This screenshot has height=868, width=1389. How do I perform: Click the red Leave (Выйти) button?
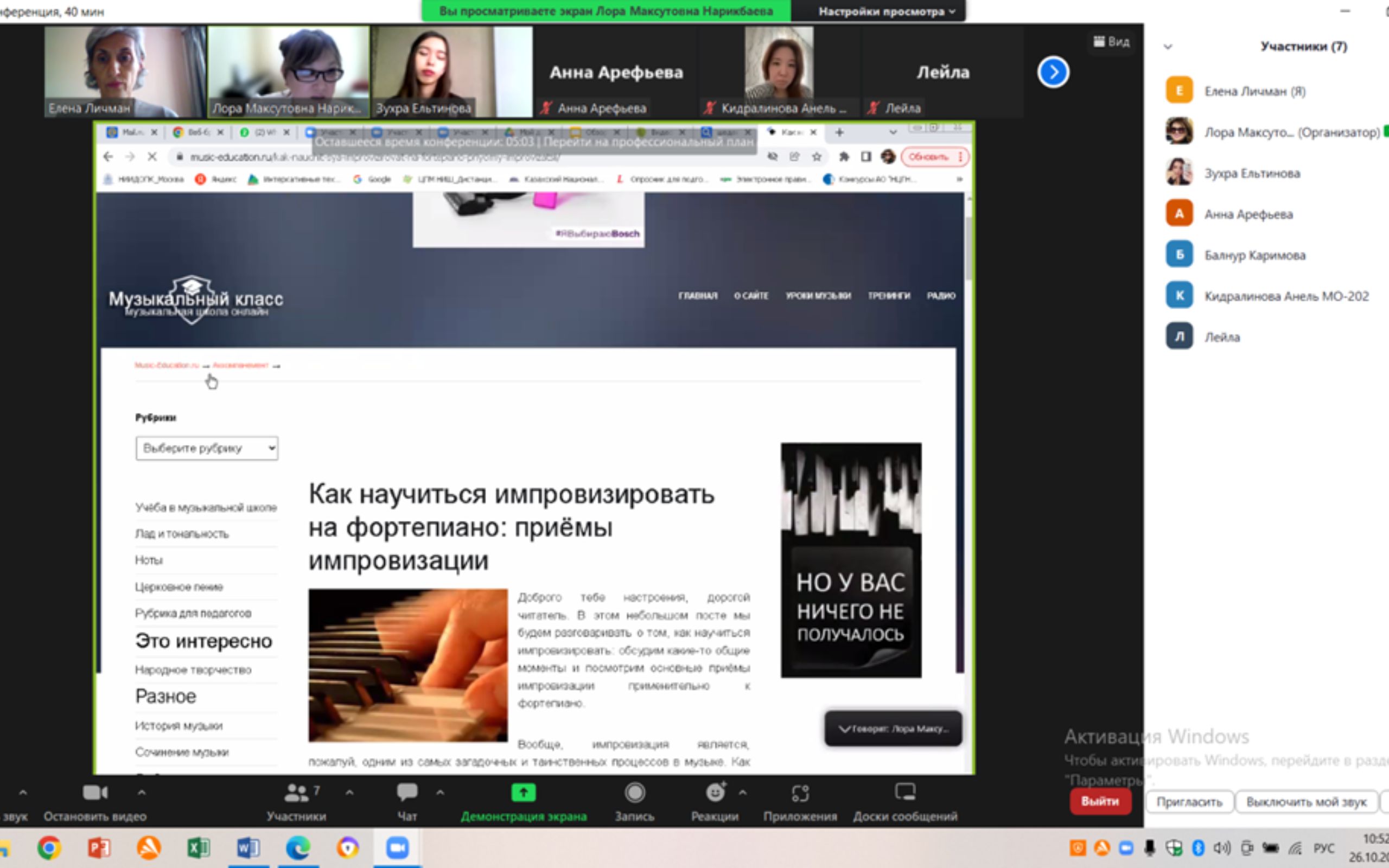tap(1100, 801)
